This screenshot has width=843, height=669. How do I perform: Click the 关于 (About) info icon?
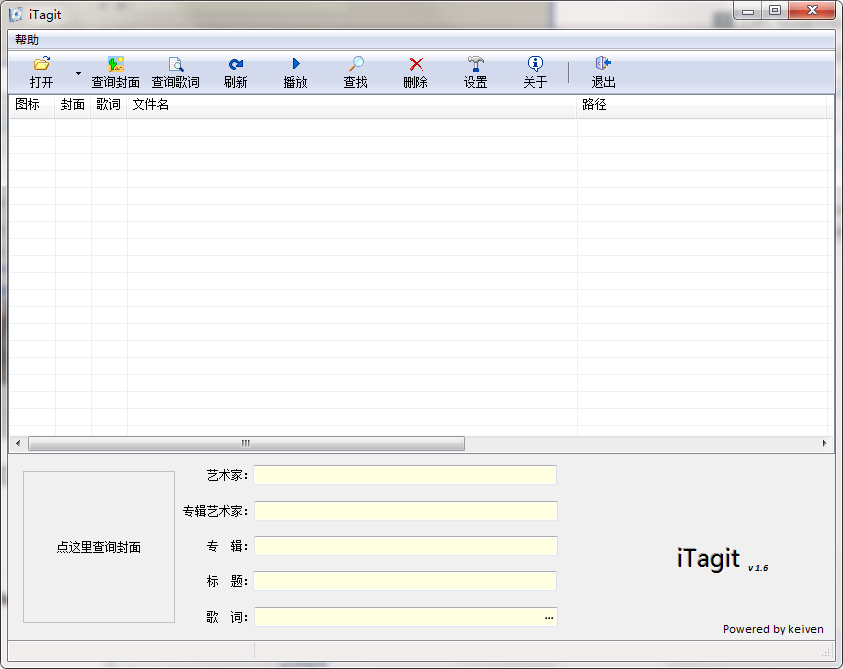(536, 72)
